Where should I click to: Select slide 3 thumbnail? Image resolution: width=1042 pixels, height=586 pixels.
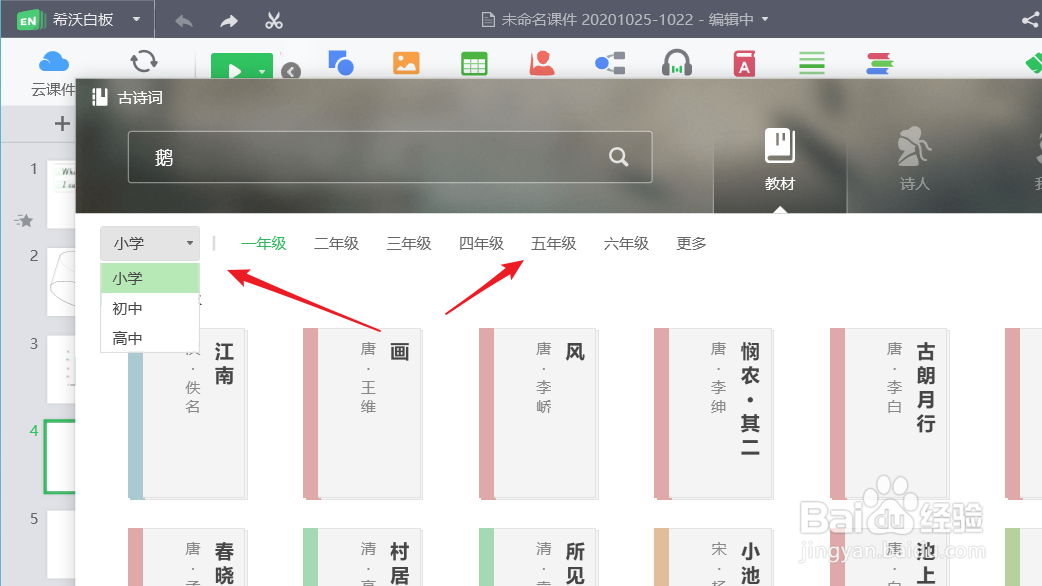tap(60, 369)
